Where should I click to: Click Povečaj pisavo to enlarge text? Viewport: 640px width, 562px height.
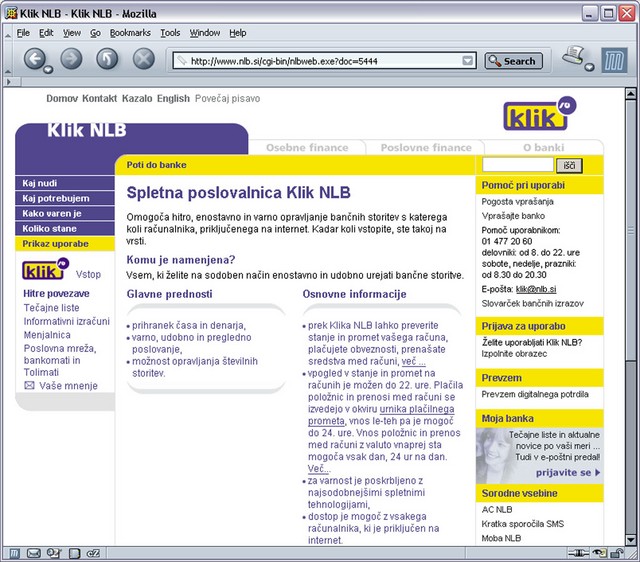(x=227, y=98)
